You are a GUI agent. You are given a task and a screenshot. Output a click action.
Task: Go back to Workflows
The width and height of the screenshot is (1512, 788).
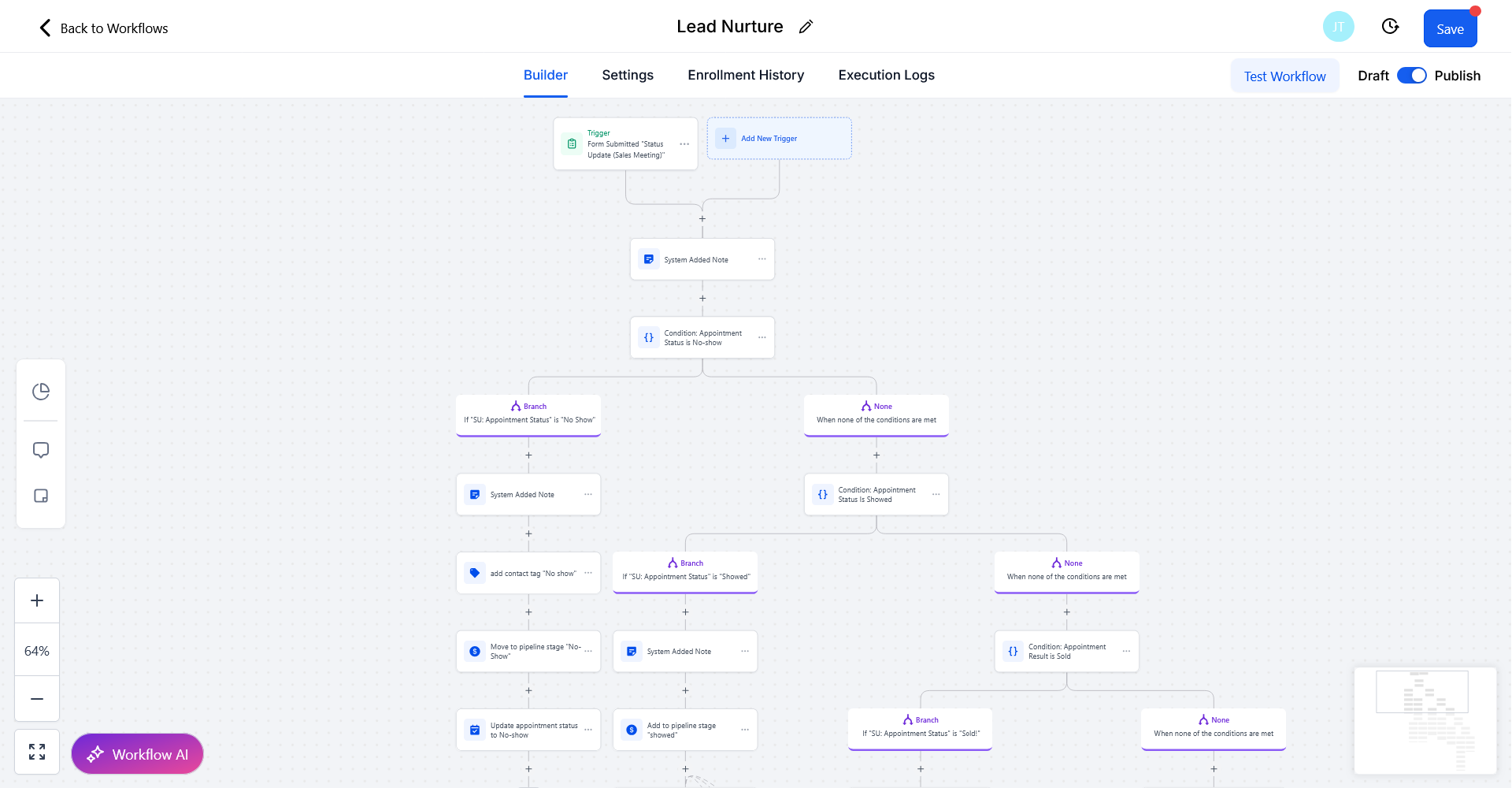click(103, 28)
